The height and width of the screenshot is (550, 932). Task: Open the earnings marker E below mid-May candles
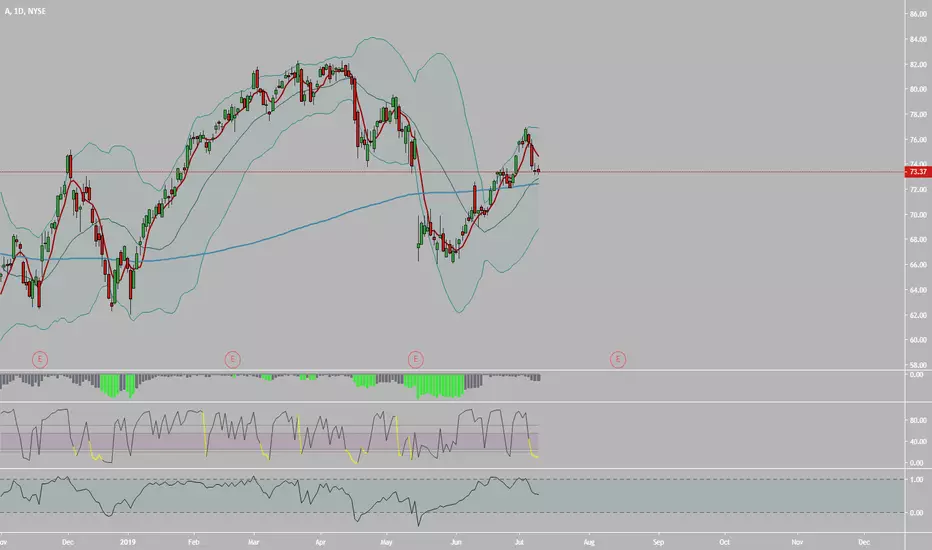pos(415,359)
